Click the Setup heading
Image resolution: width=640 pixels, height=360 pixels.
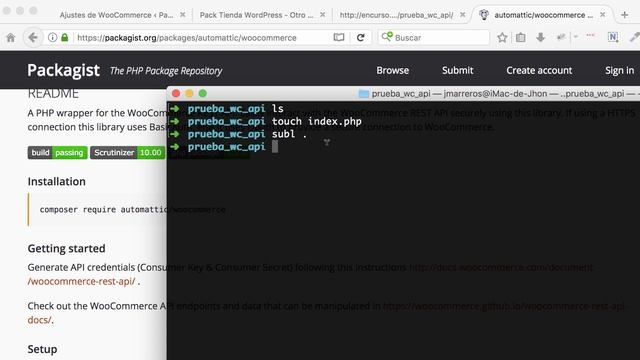(x=42, y=349)
